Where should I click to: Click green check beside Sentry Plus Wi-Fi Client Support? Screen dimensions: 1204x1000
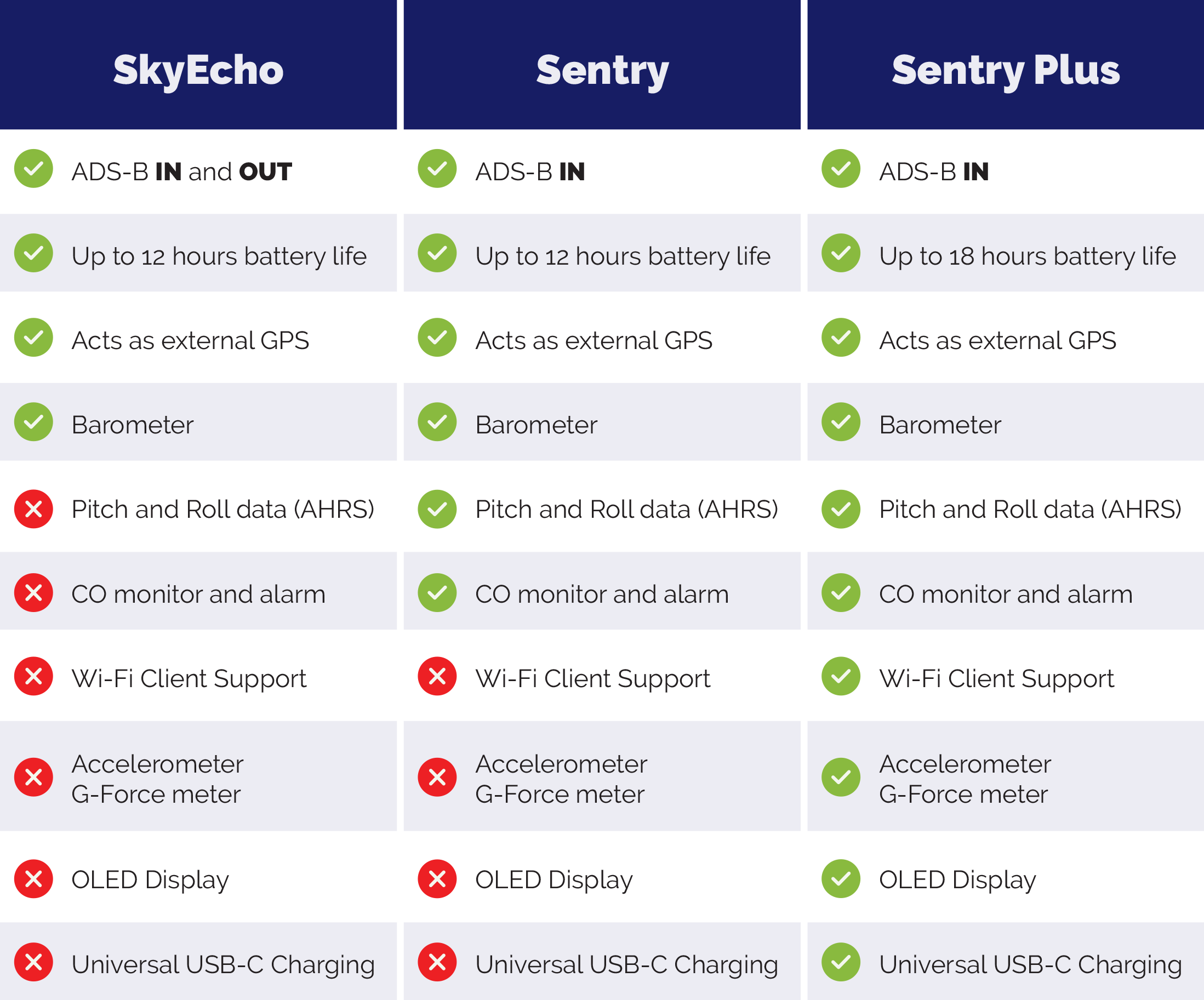point(841,677)
